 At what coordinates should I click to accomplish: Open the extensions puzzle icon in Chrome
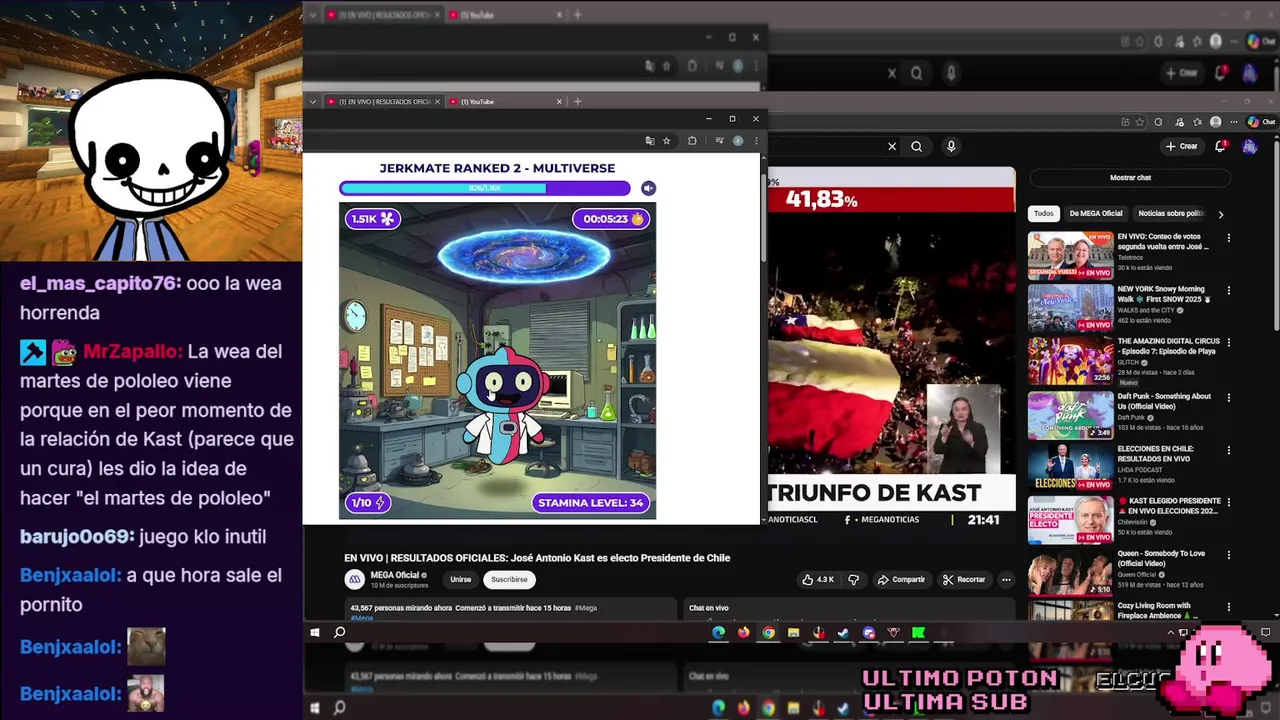coord(692,141)
